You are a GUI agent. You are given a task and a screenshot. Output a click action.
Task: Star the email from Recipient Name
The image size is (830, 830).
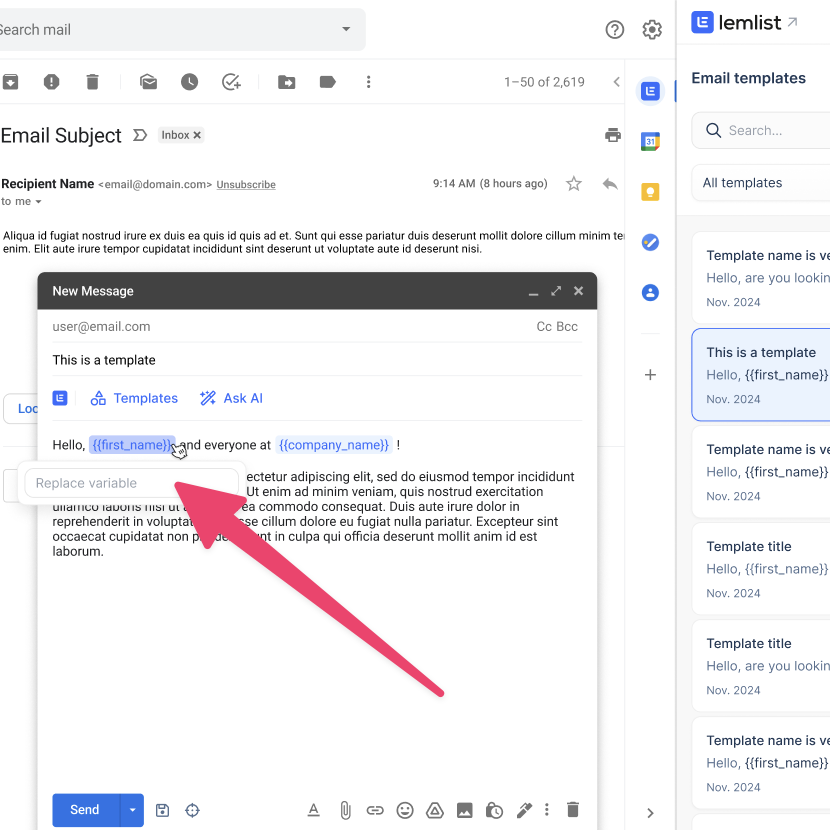(x=572, y=183)
